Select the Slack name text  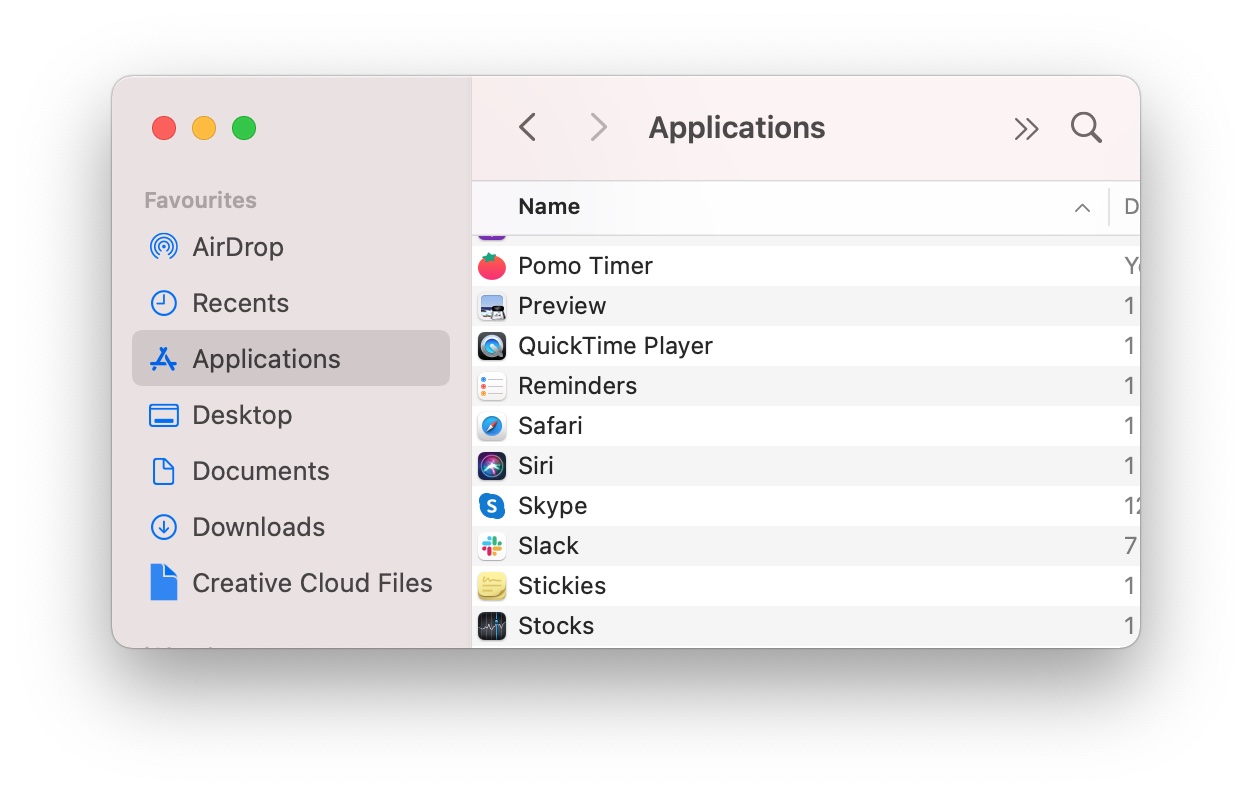[x=548, y=546]
